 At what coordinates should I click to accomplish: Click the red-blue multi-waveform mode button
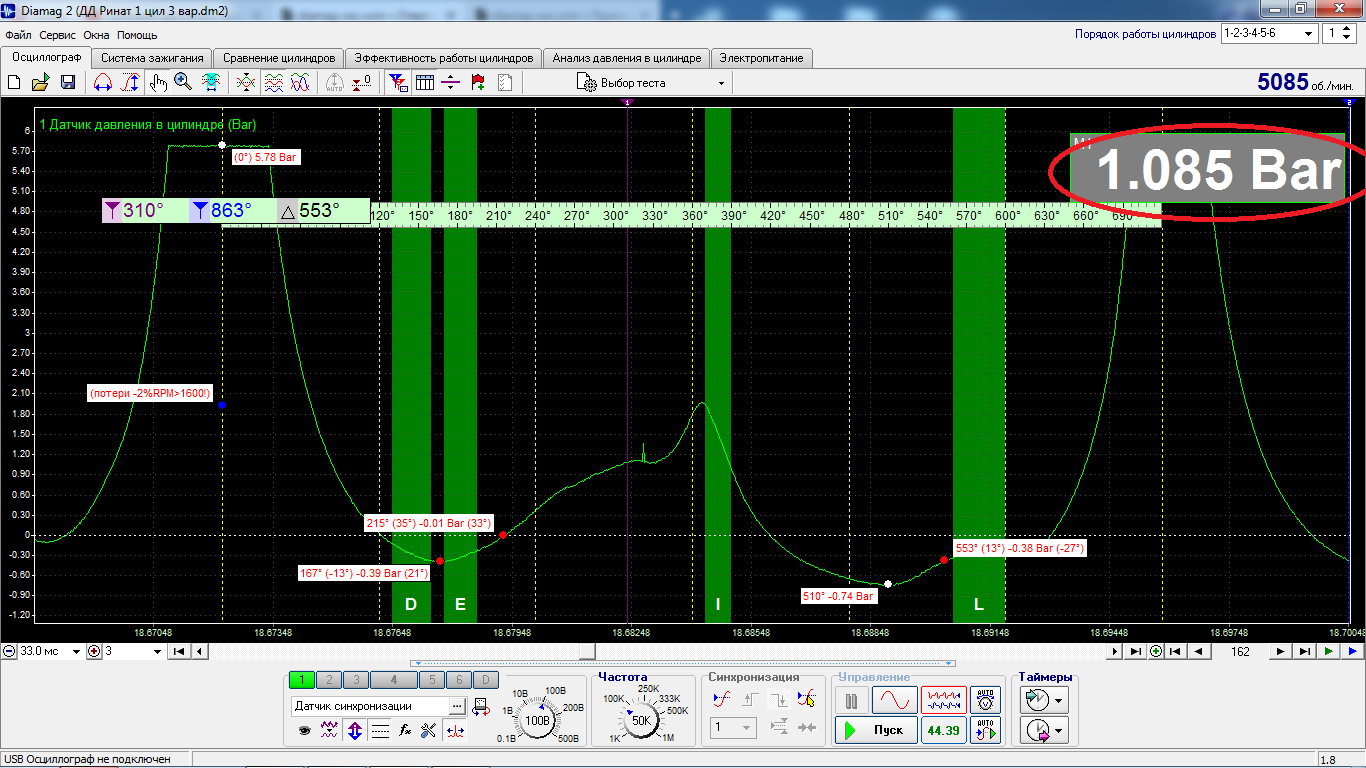point(943,700)
